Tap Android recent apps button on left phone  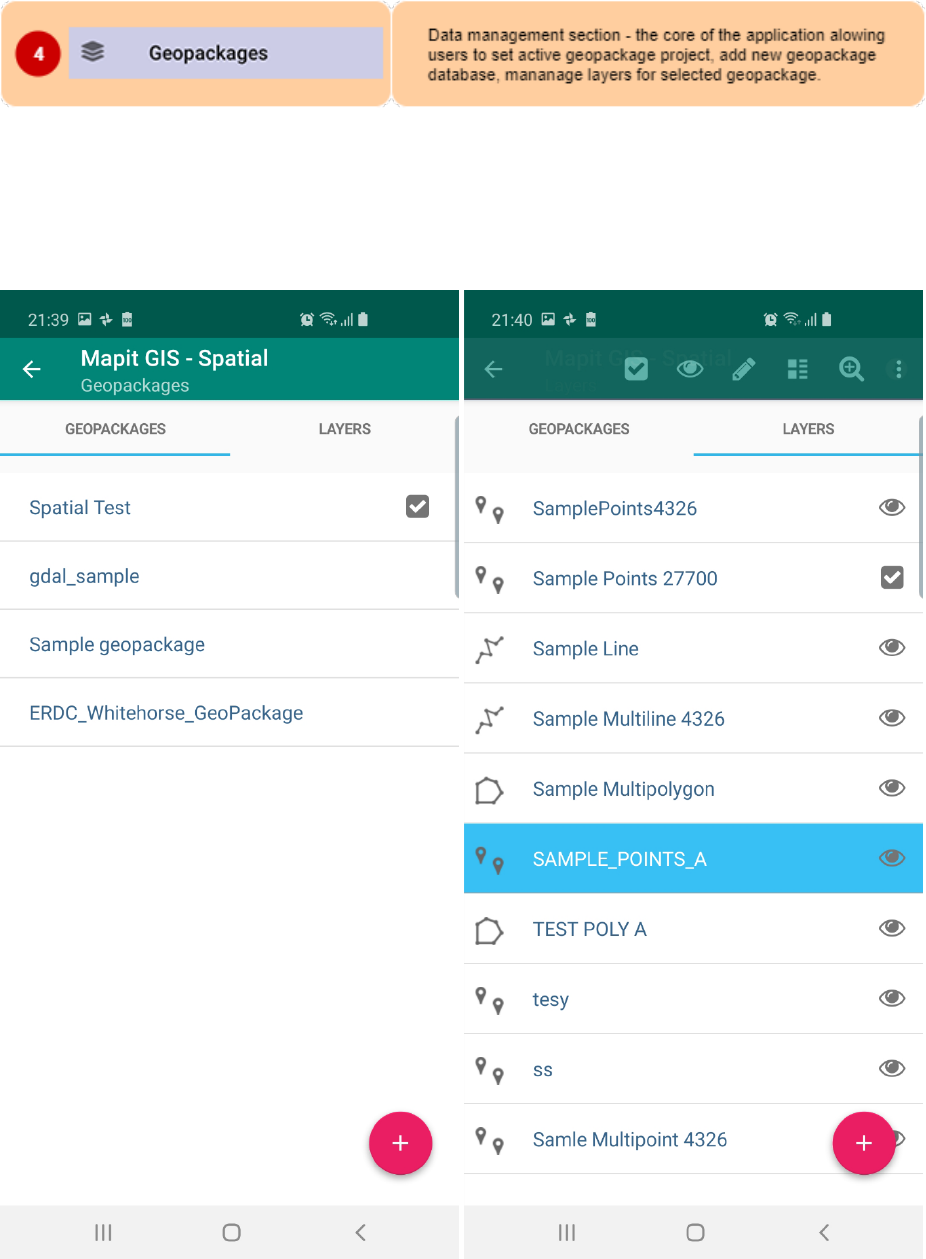(x=103, y=1233)
